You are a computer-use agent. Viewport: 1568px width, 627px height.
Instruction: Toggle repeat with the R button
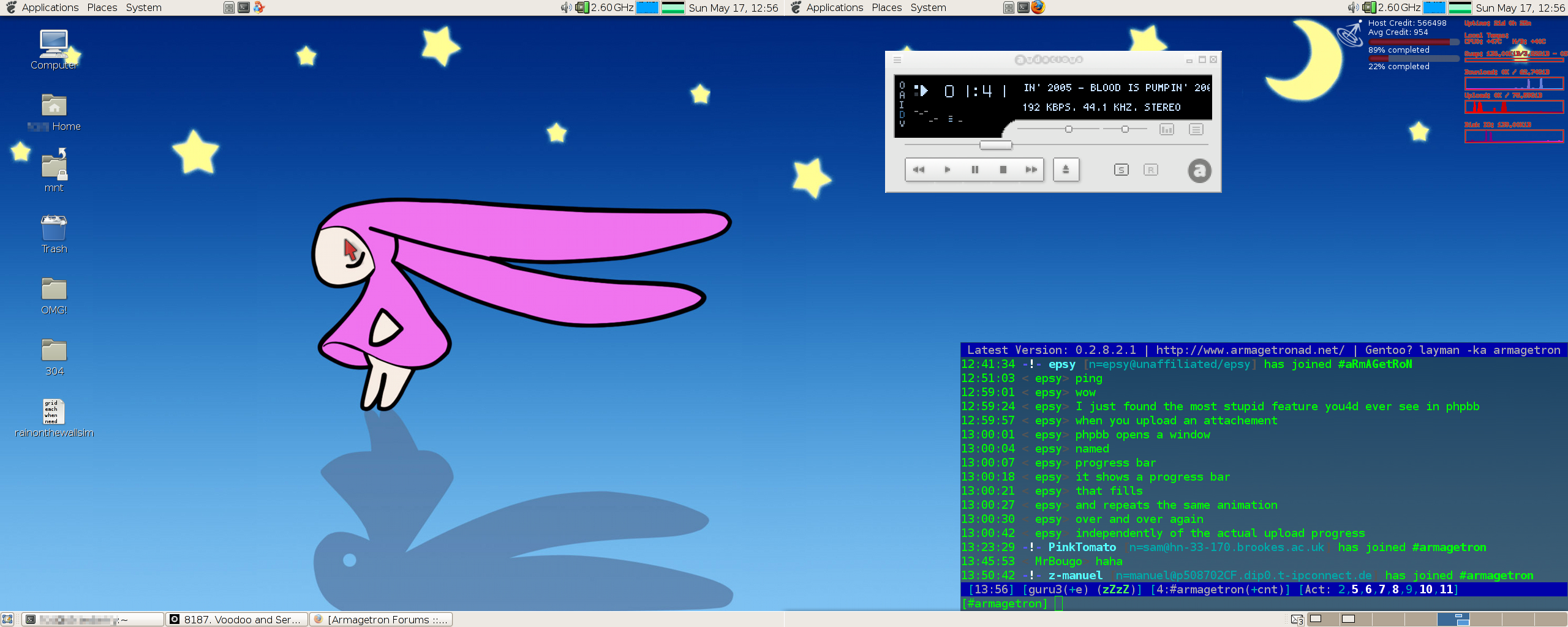click(x=1150, y=170)
